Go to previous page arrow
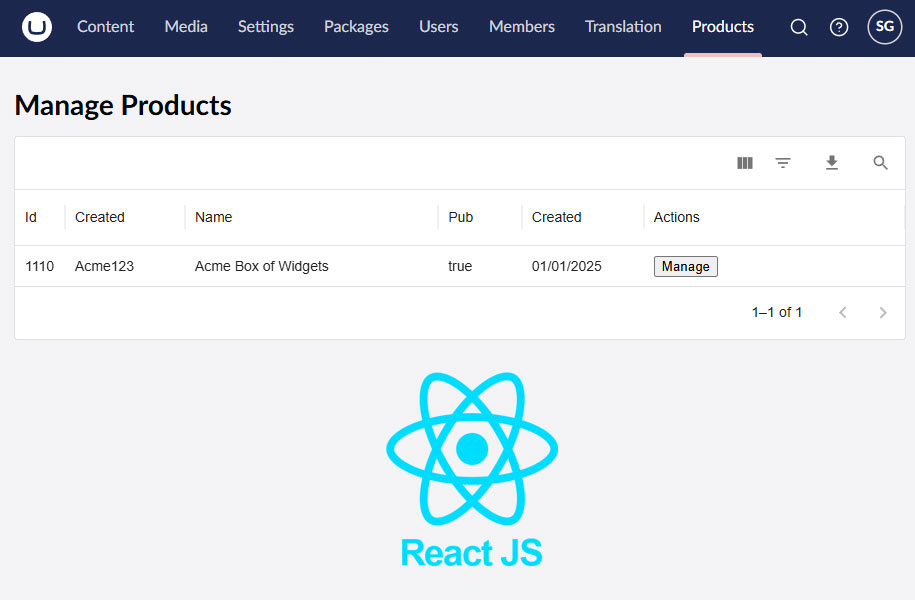 click(843, 312)
